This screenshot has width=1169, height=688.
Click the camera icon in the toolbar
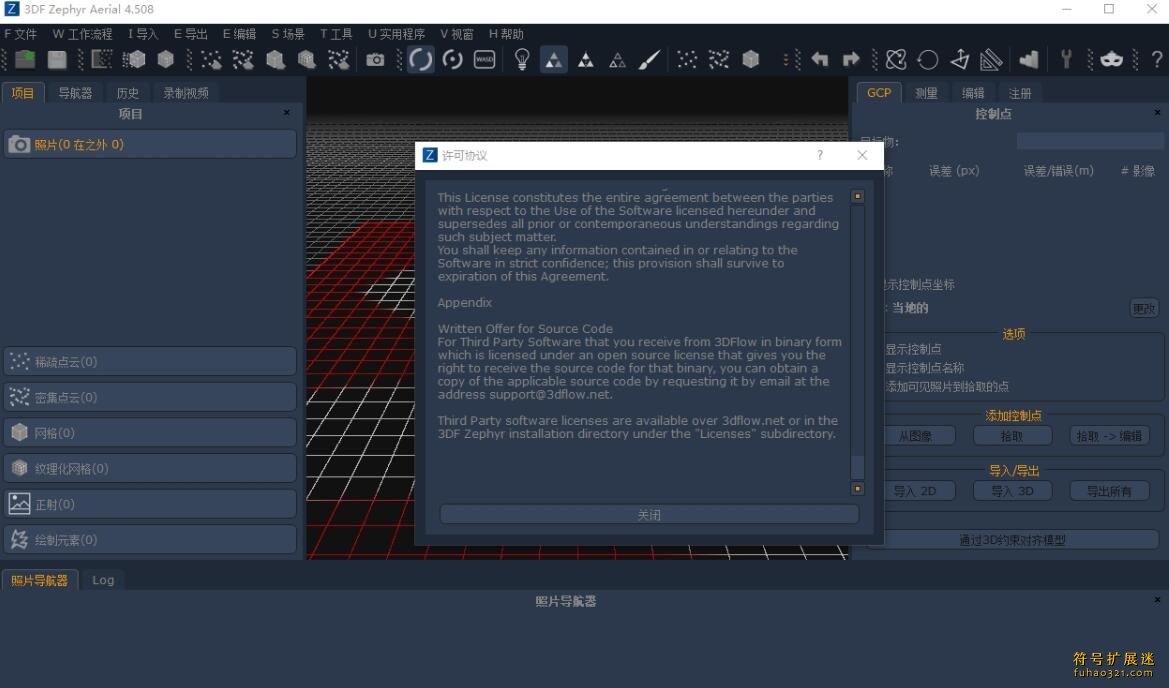375,60
